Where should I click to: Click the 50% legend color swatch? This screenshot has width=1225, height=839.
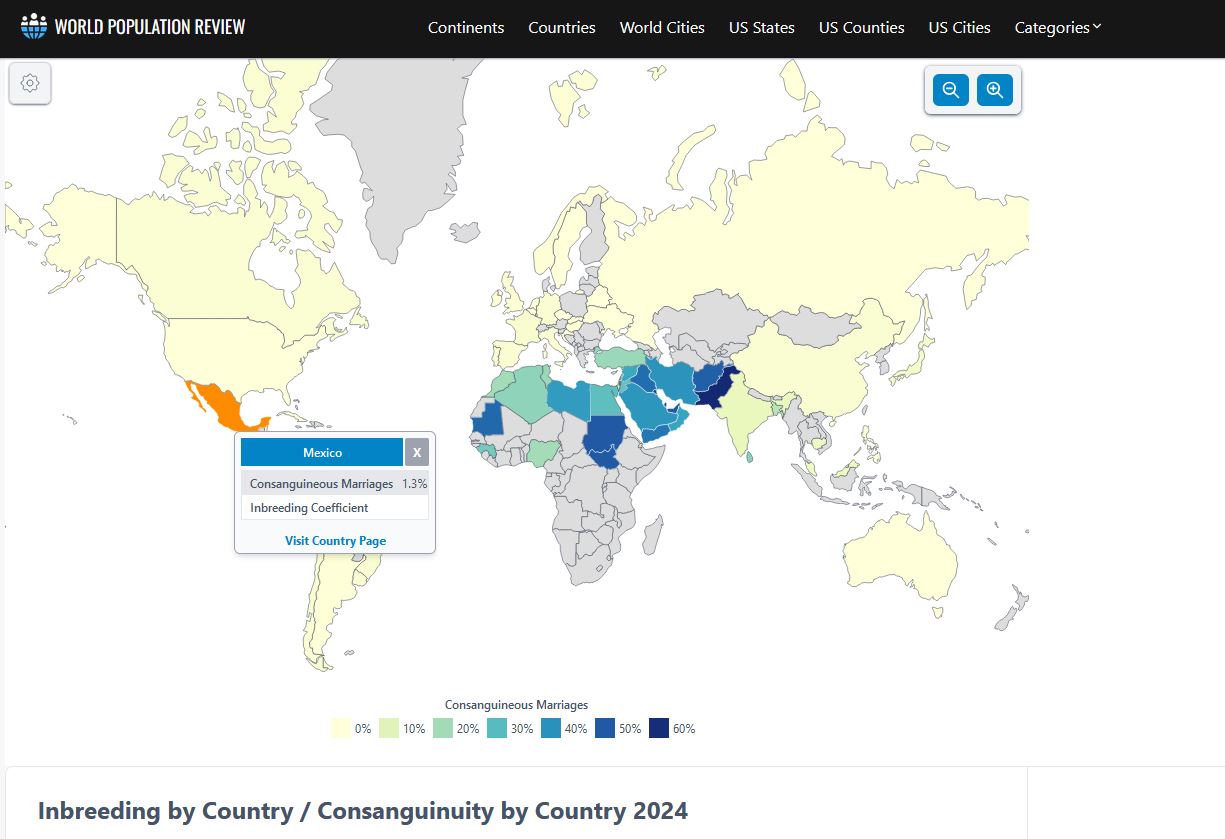coord(605,729)
